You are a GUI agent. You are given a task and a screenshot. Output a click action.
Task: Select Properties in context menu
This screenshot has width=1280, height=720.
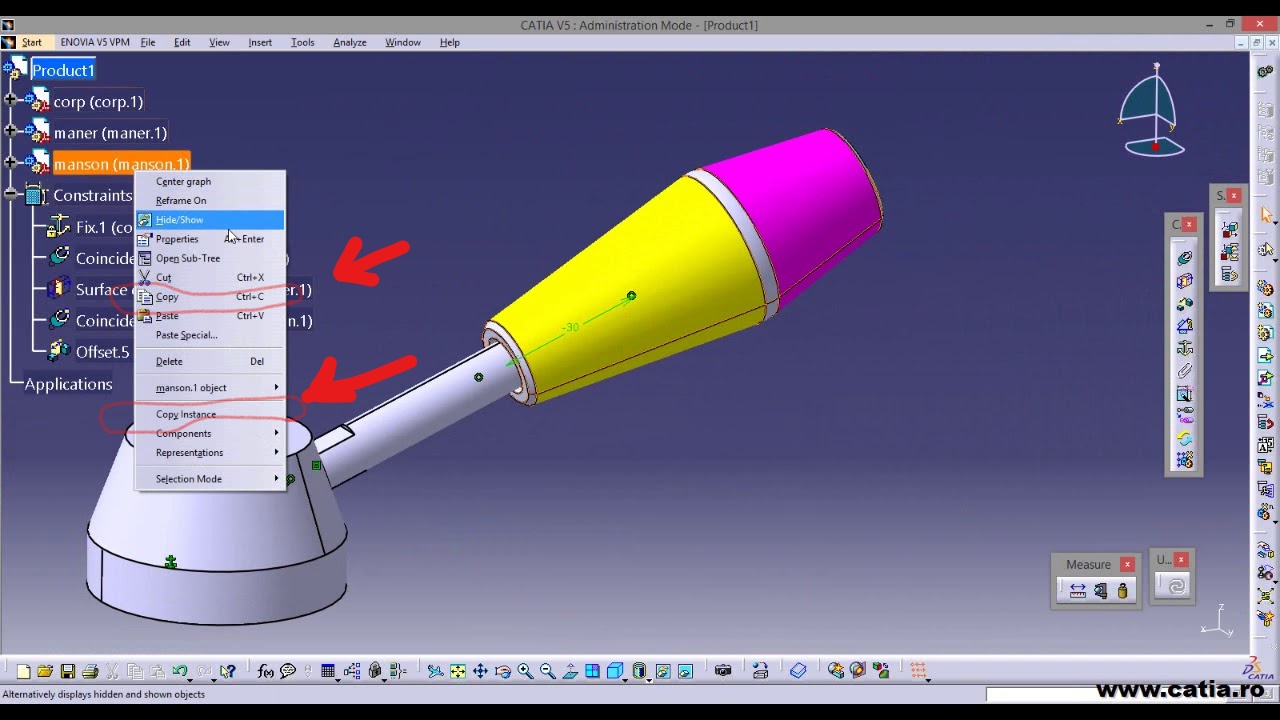[x=210, y=239]
